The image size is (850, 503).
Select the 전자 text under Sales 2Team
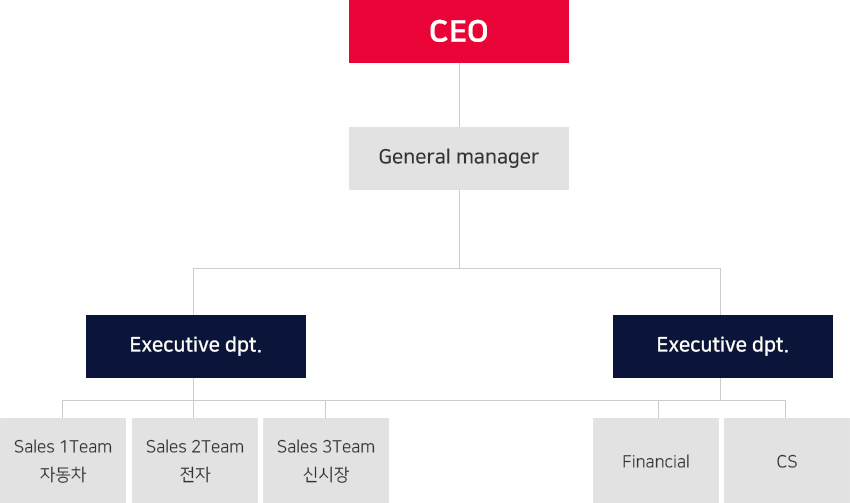(x=195, y=474)
